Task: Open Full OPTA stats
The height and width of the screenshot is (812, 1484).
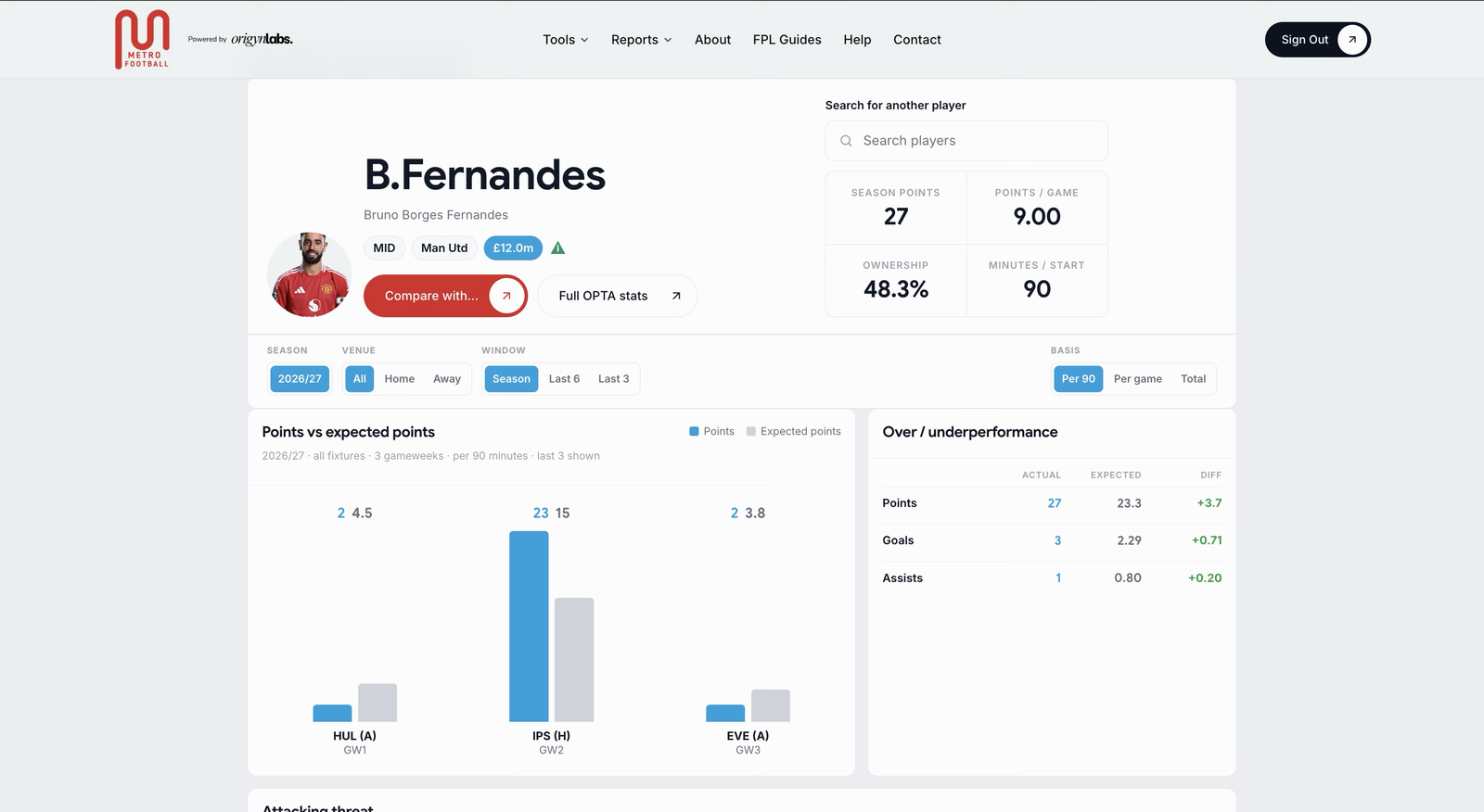Action: (x=617, y=296)
